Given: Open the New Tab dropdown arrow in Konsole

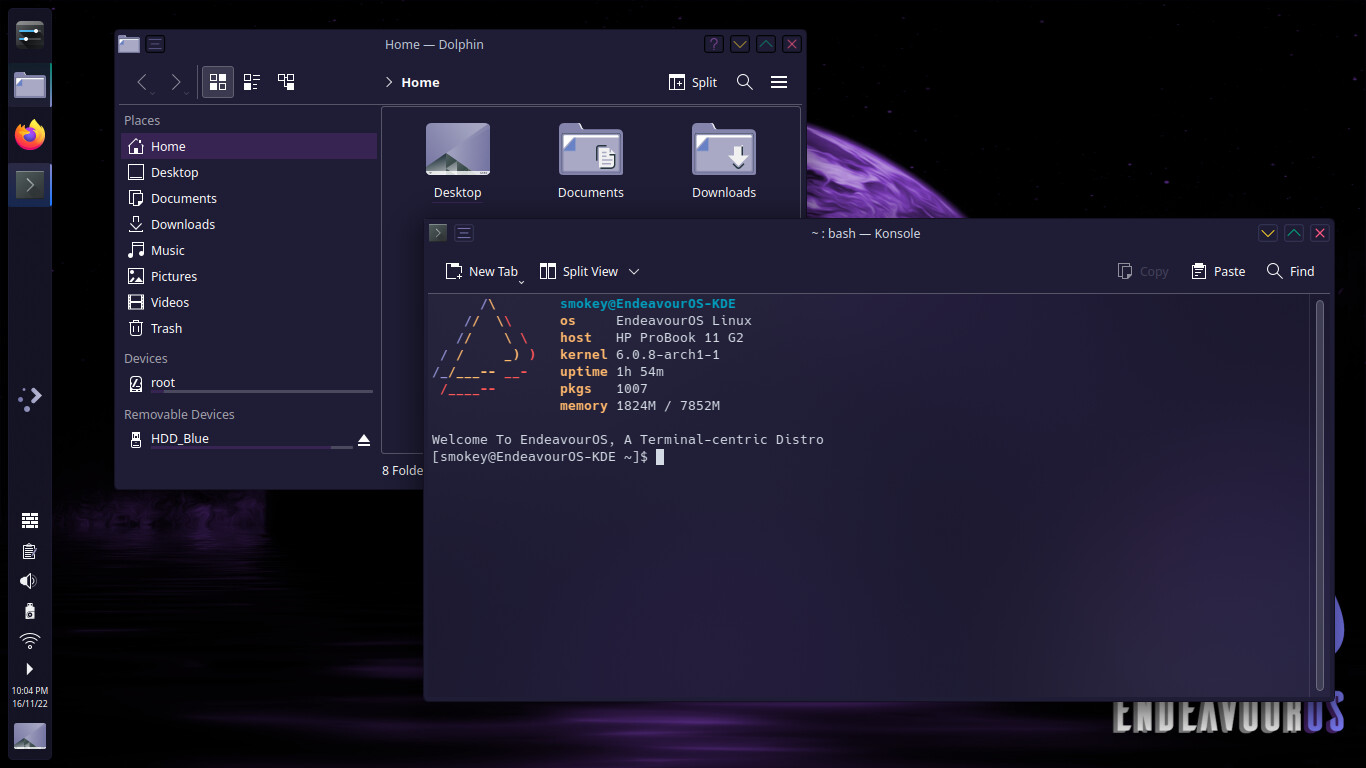Looking at the screenshot, I should [x=522, y=282].
